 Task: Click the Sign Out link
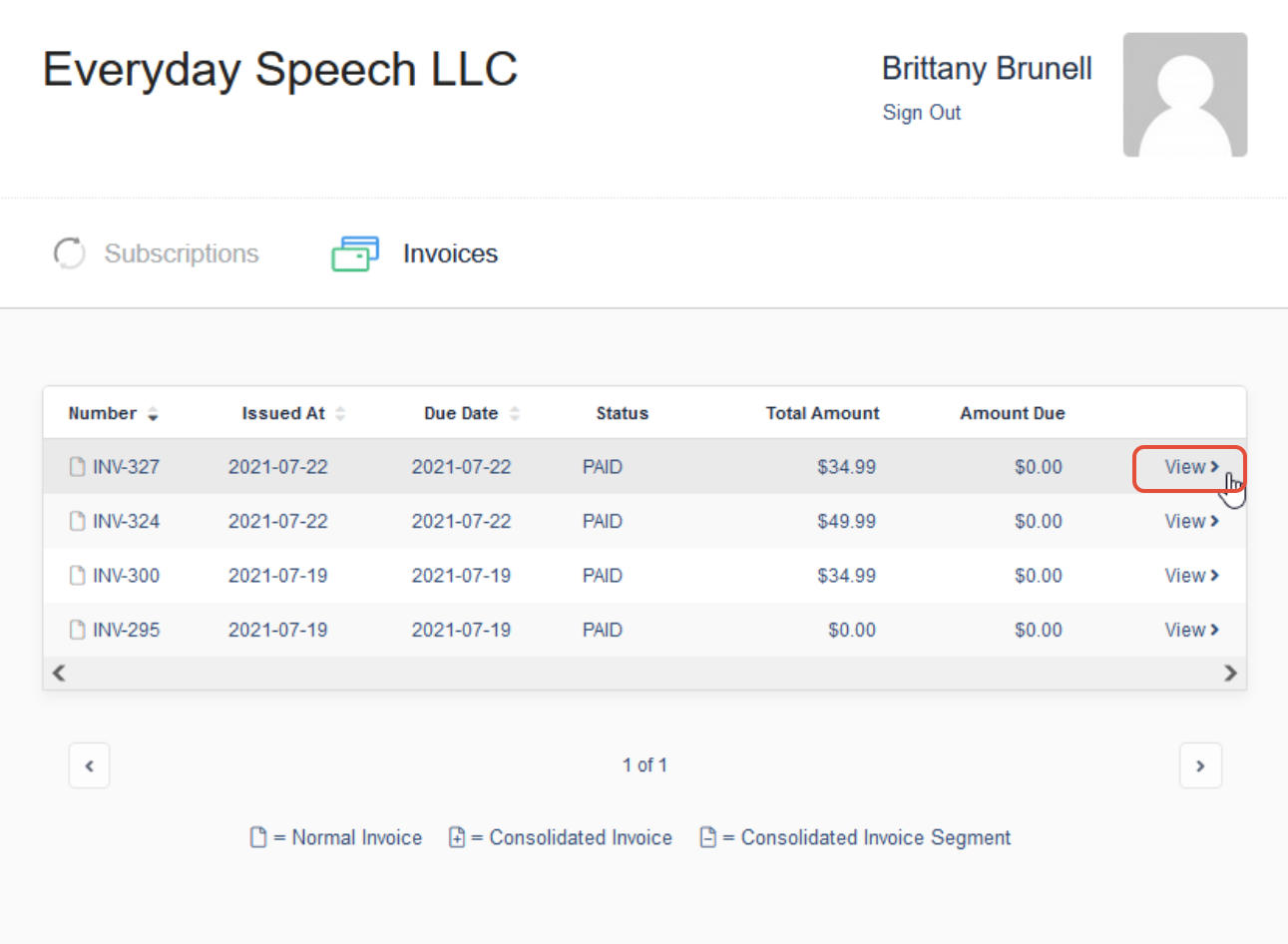pyautogui.click(x=922, y=113)
